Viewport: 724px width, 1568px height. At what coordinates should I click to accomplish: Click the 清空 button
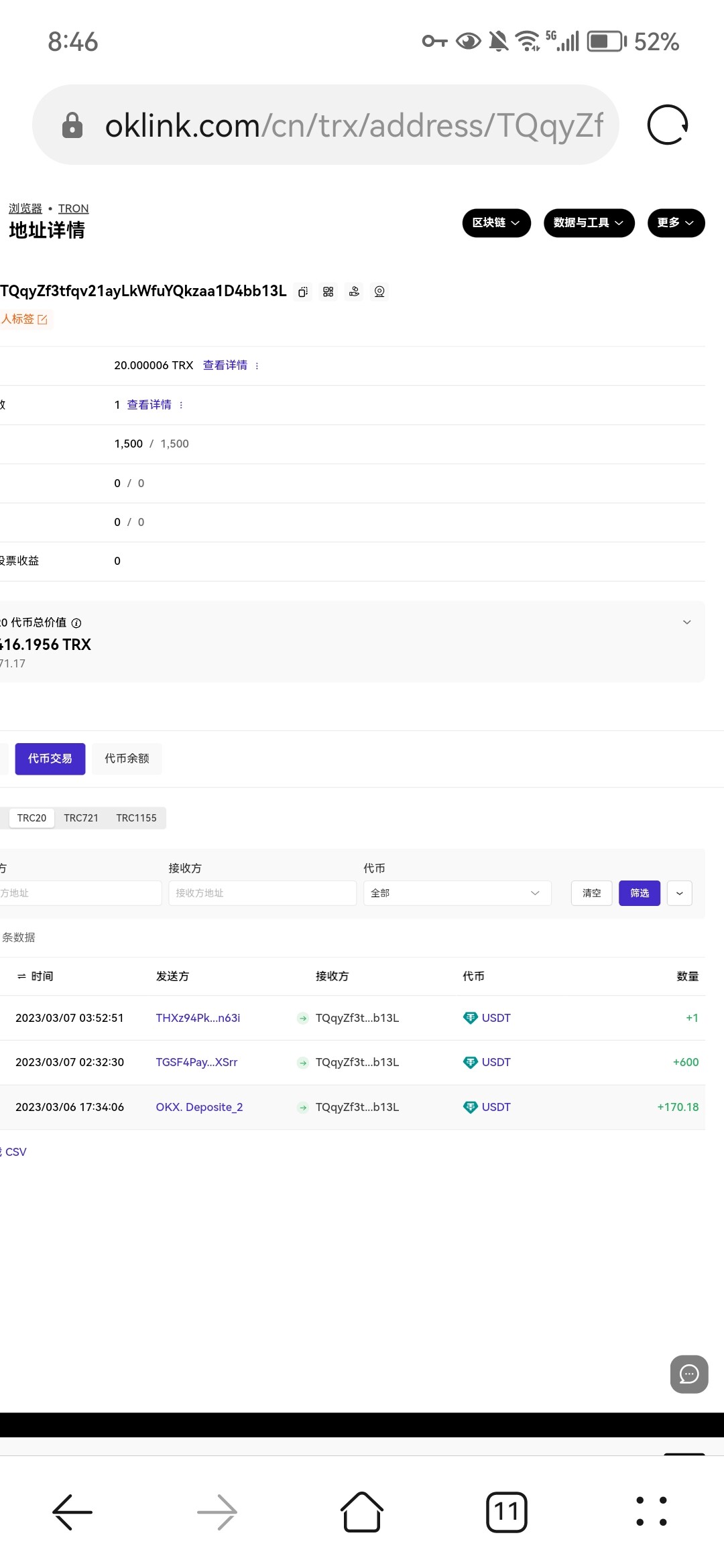pyautogui.click(x=591, y=893)
